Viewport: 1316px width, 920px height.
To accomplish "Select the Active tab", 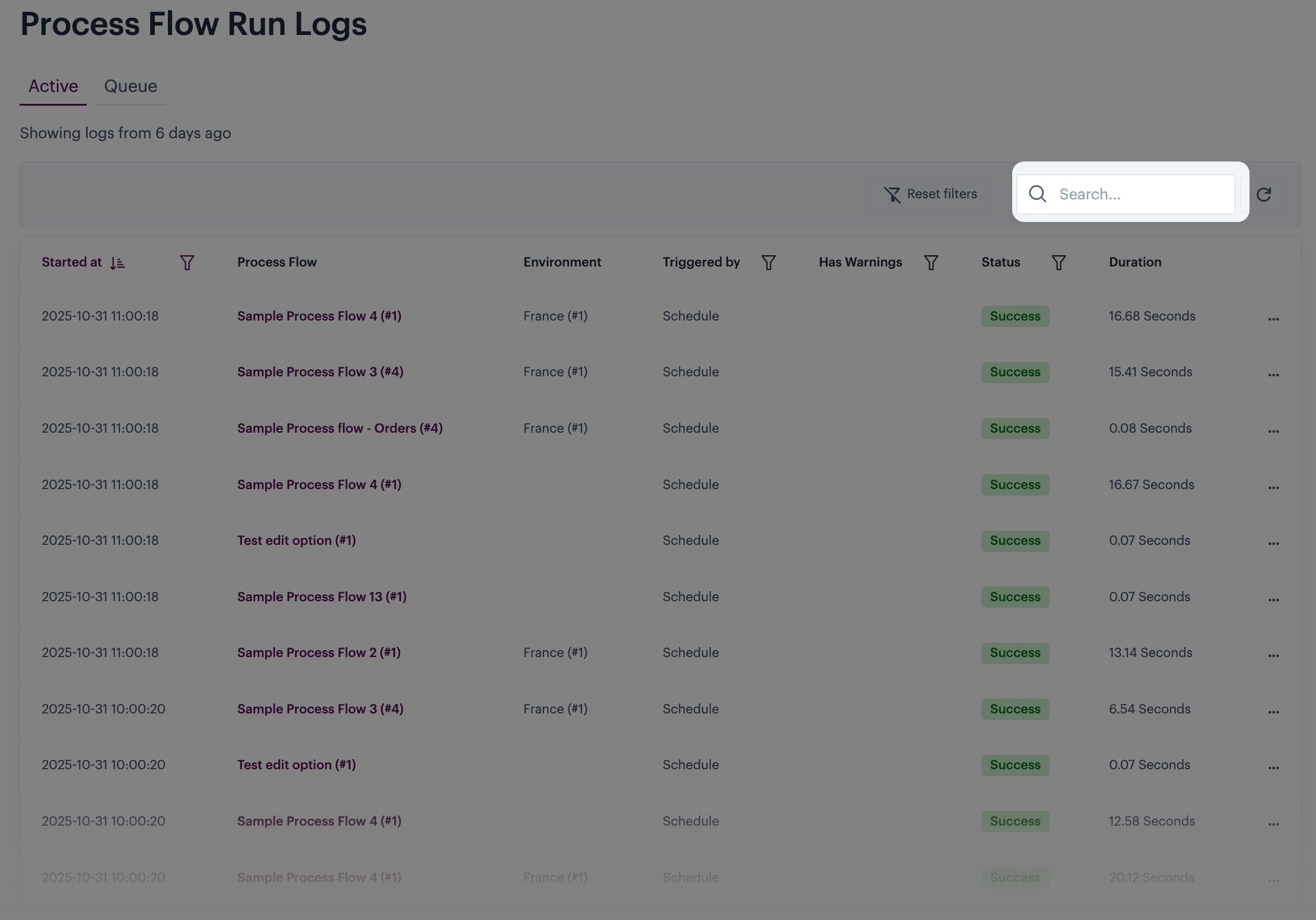I will coord(53,87).
